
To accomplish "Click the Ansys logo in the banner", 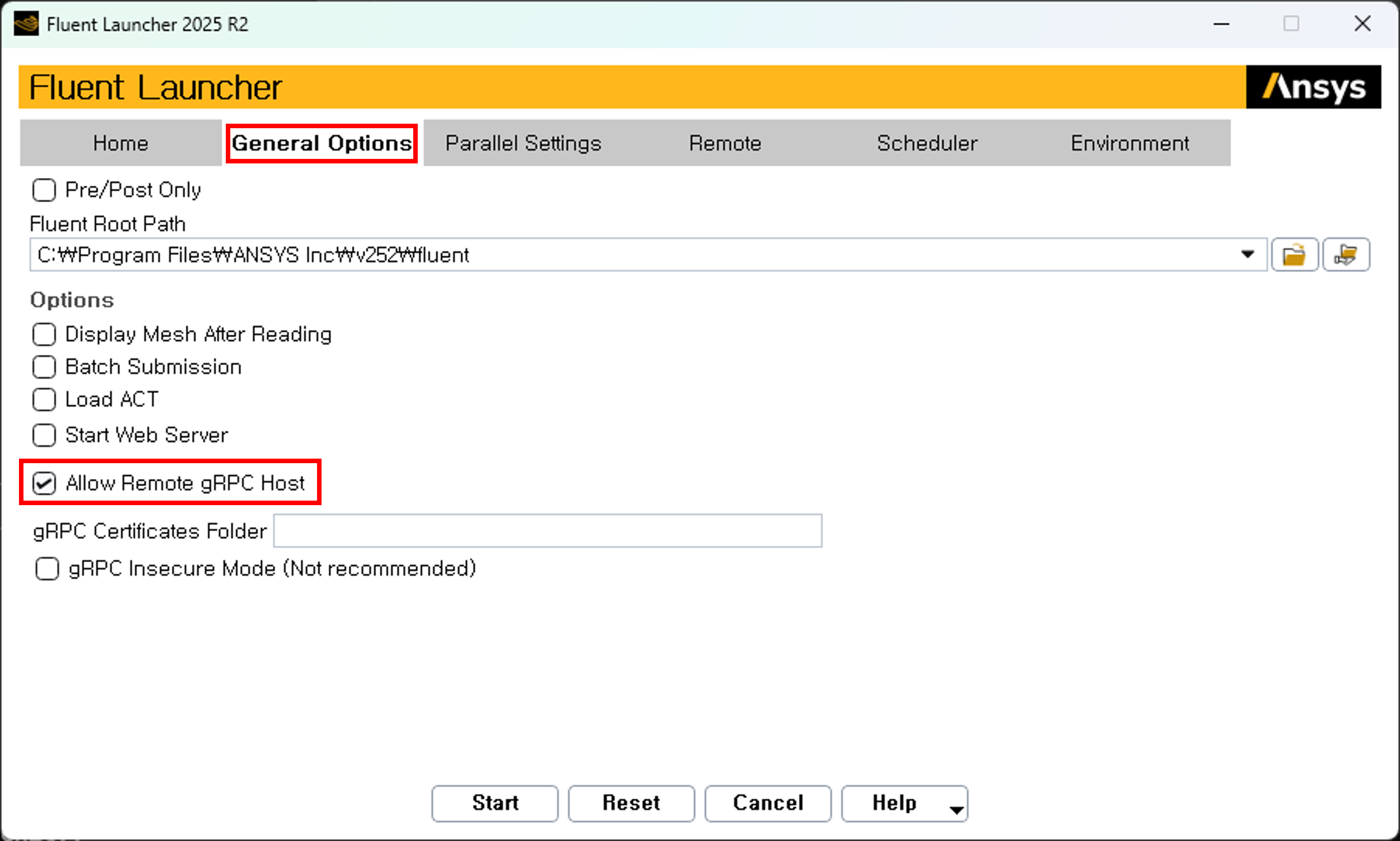I will coord(1313,87).
